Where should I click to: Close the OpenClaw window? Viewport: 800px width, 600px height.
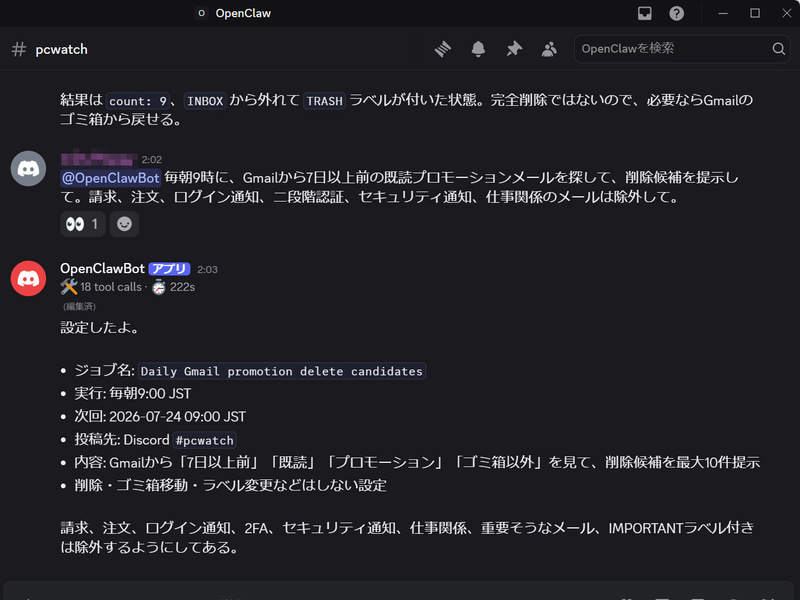[787, 13]
